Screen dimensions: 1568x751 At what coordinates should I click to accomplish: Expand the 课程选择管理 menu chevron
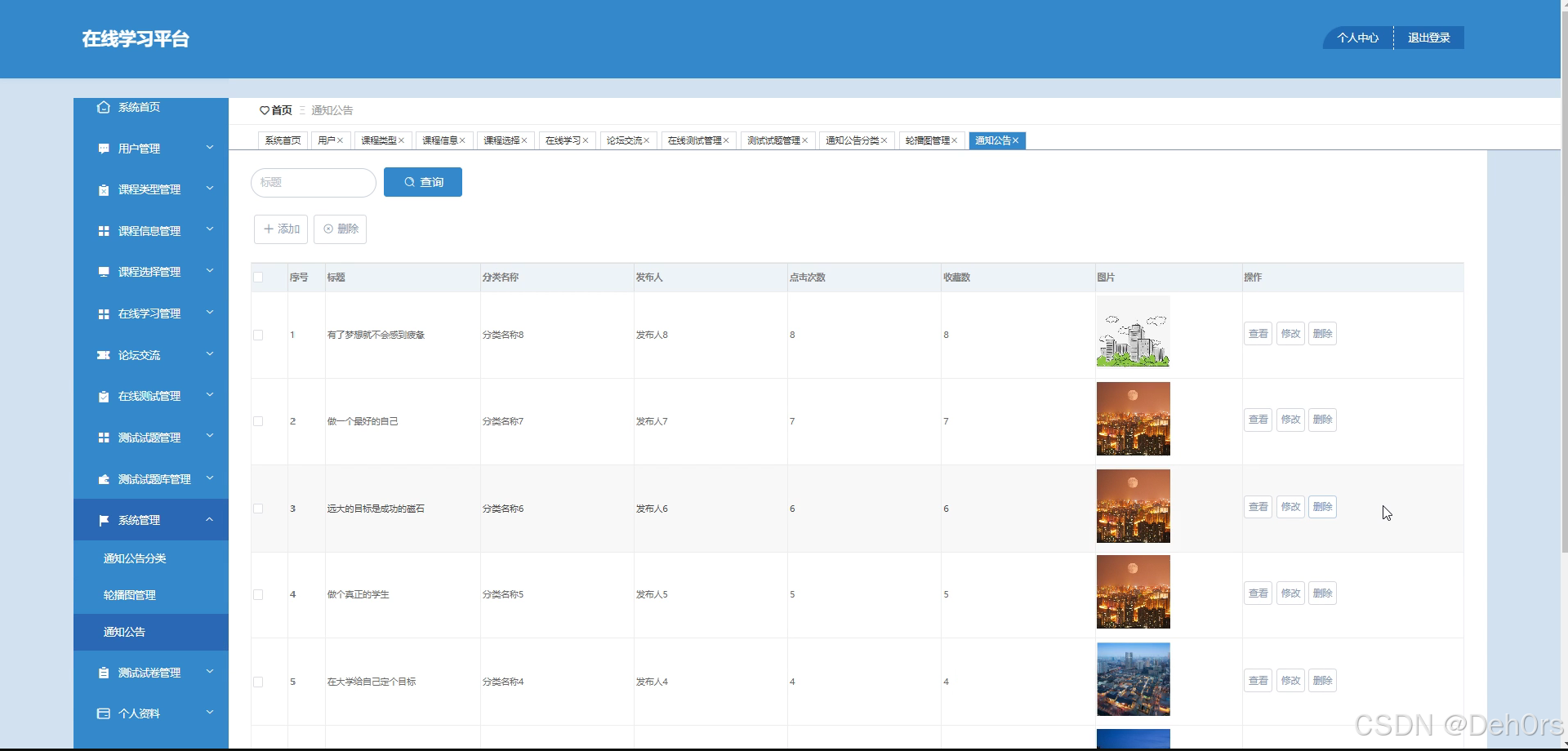(x=210, y=271)
